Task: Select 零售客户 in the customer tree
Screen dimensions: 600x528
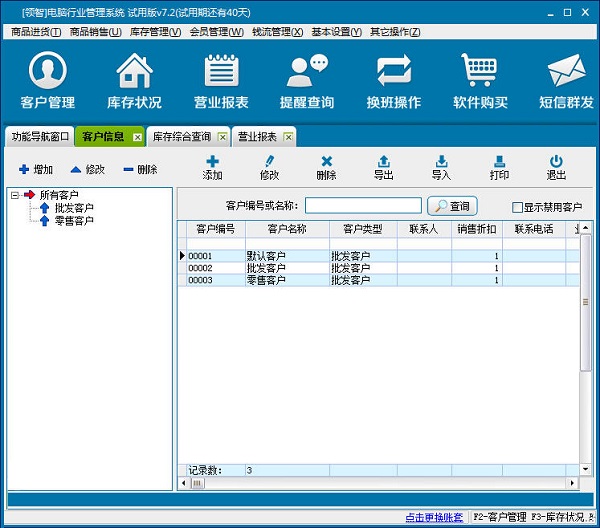Action: pyautogui.click(x=74, y=220)
